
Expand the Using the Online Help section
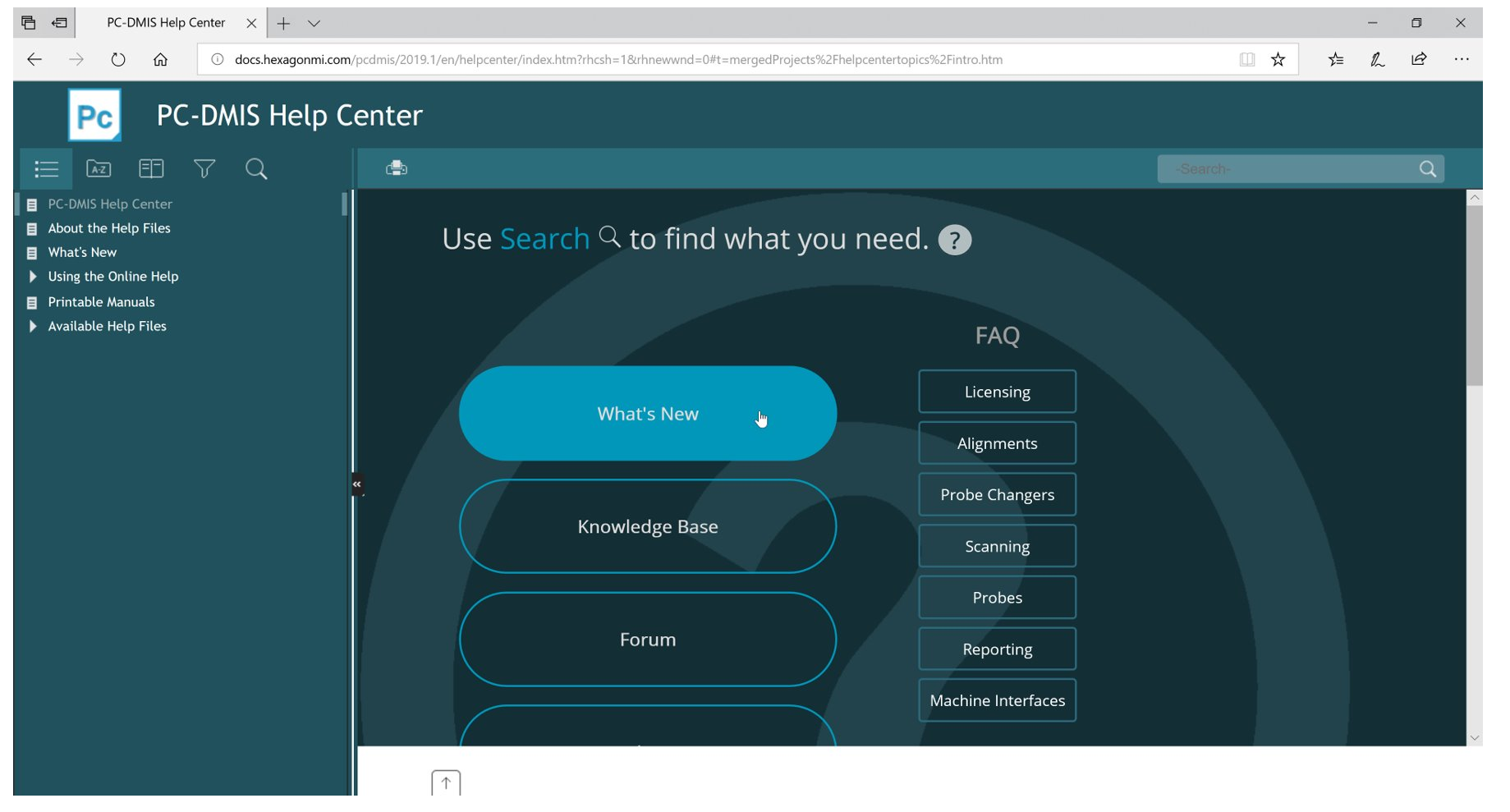pos(33,277)
